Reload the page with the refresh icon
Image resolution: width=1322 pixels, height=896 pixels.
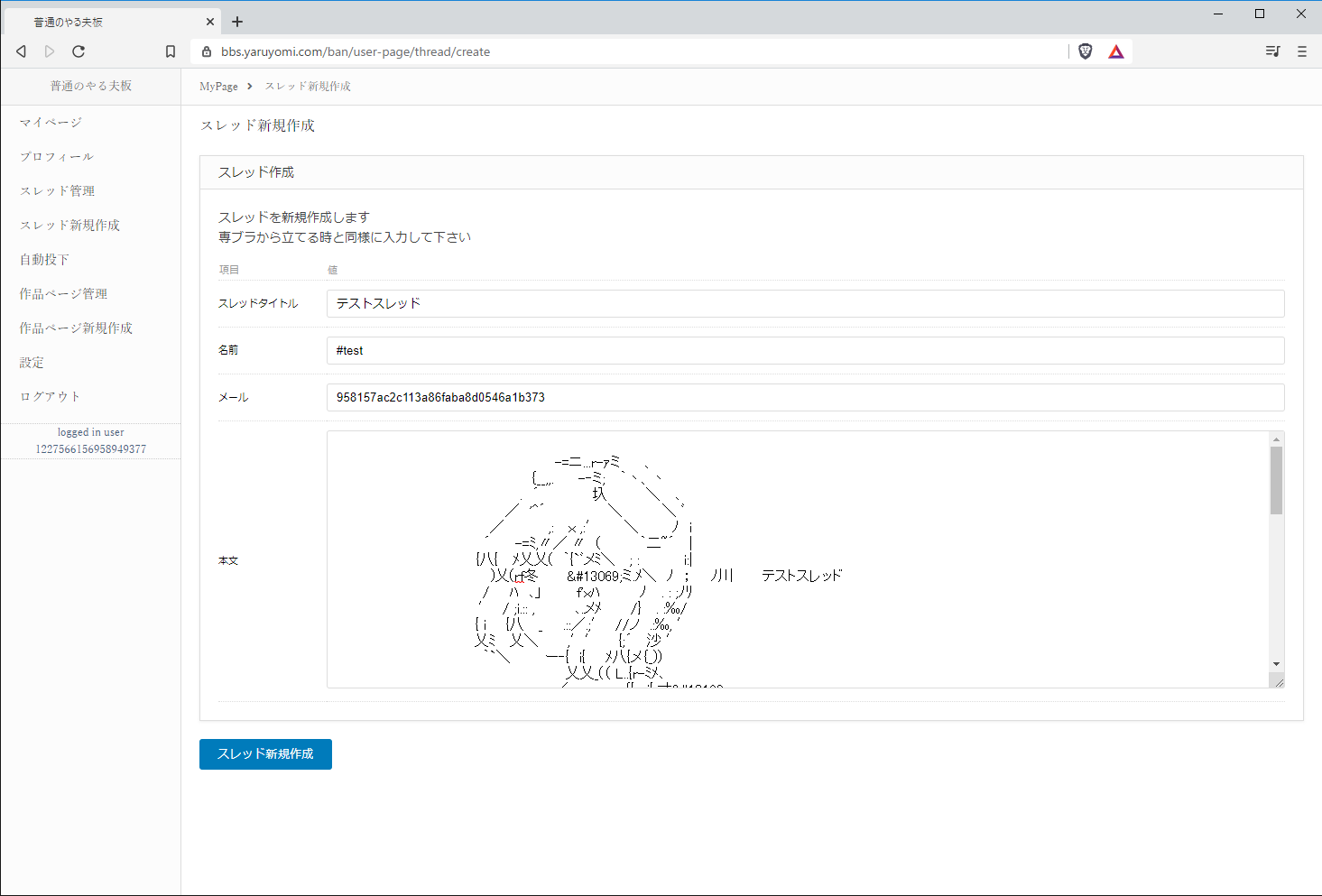coord(79,51)
